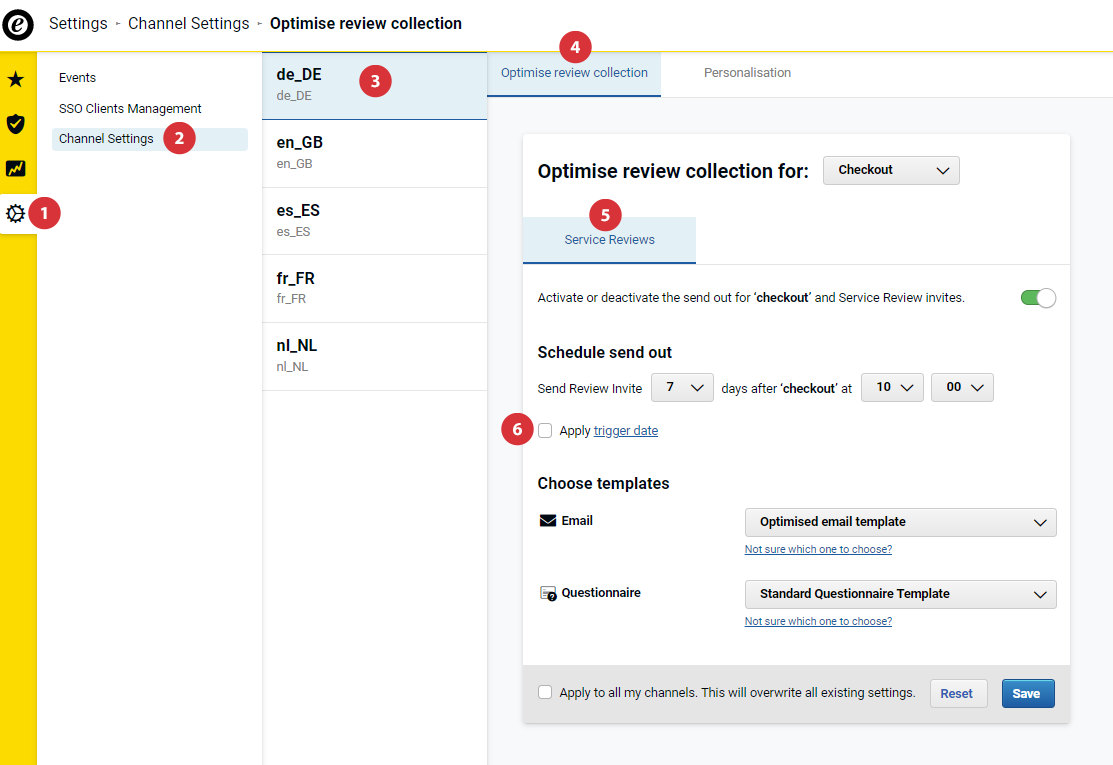The image size is (1113, 765).
Task: Open Events in settings menu
Action: [x=77, y=78]
